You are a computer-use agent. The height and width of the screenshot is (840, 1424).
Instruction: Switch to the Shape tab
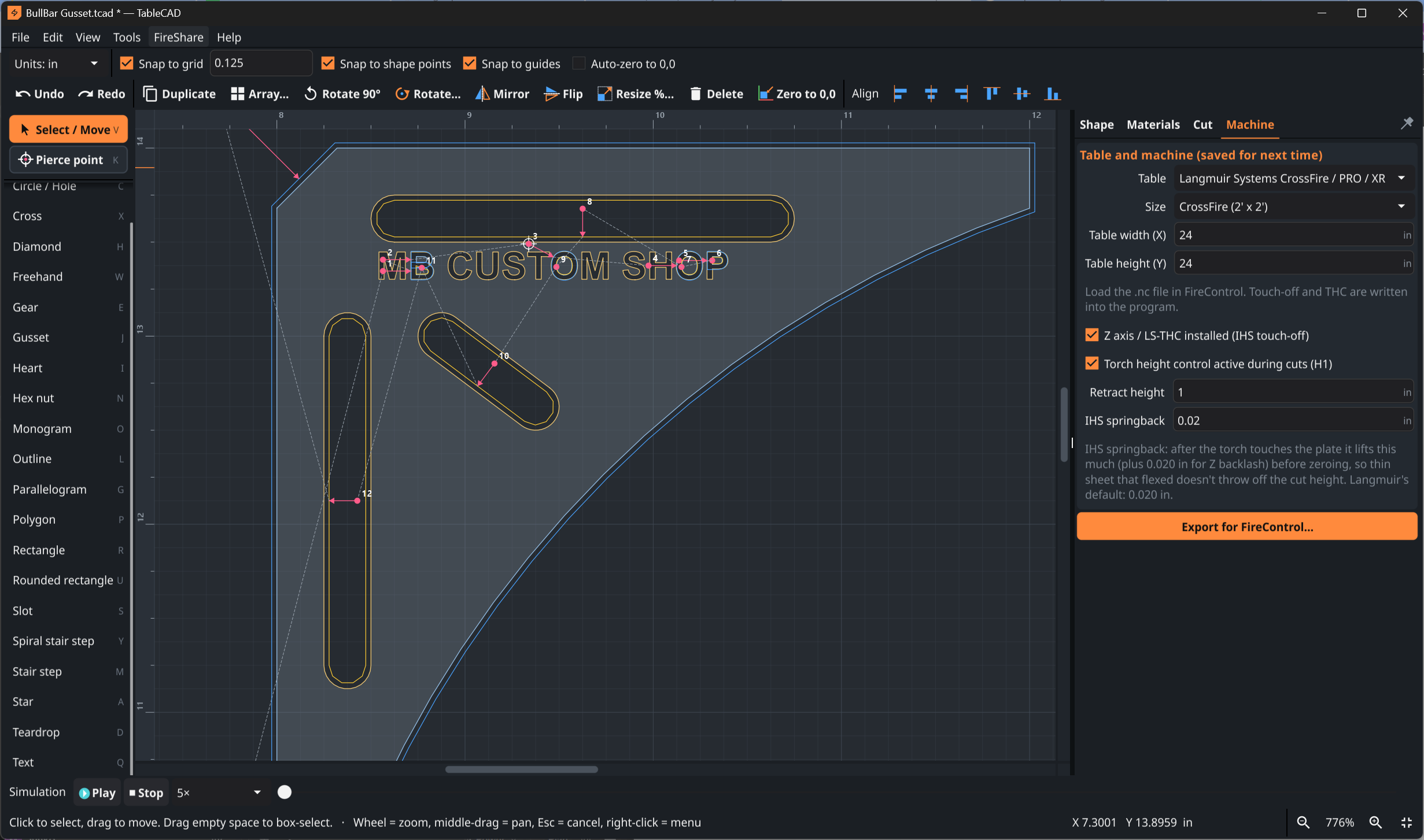pyautogui.click(x=1096, y=124)
